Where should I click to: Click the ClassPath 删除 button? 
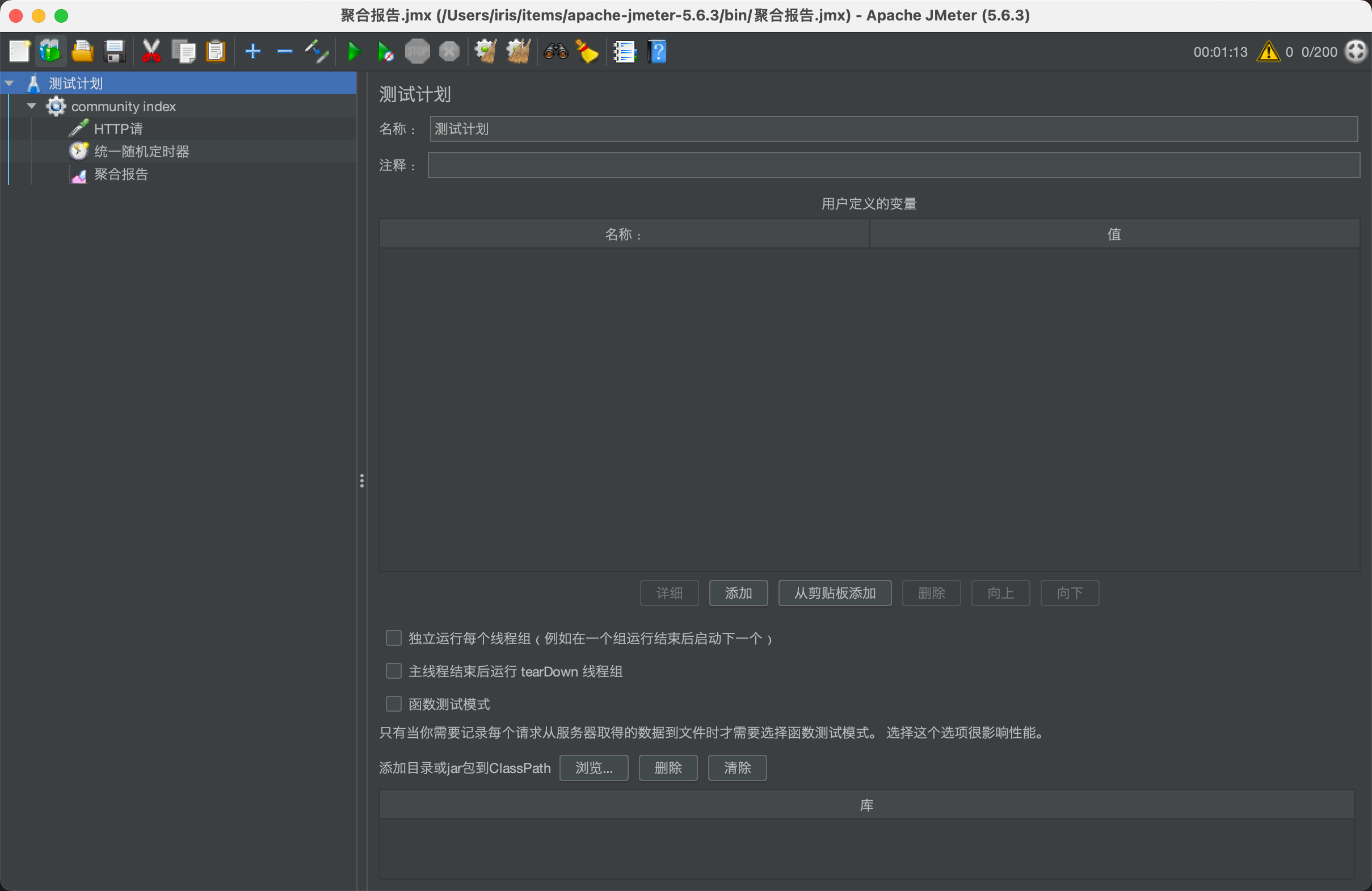(668, 768)
